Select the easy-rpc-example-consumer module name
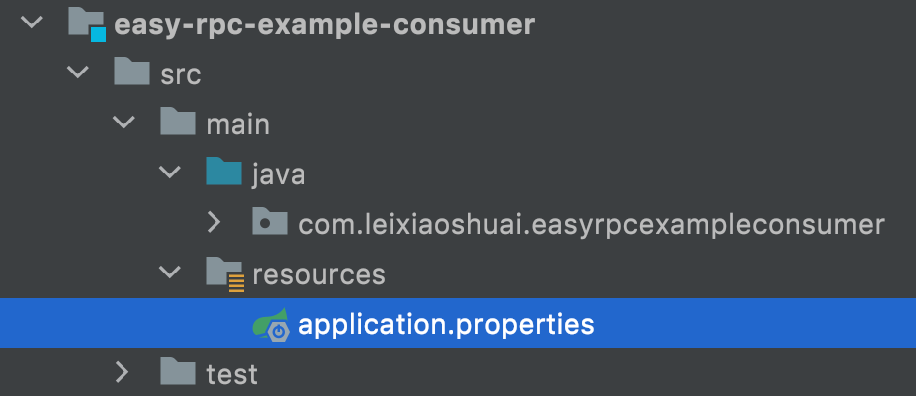This screenshot has height=396, width=916. (325, 25)
